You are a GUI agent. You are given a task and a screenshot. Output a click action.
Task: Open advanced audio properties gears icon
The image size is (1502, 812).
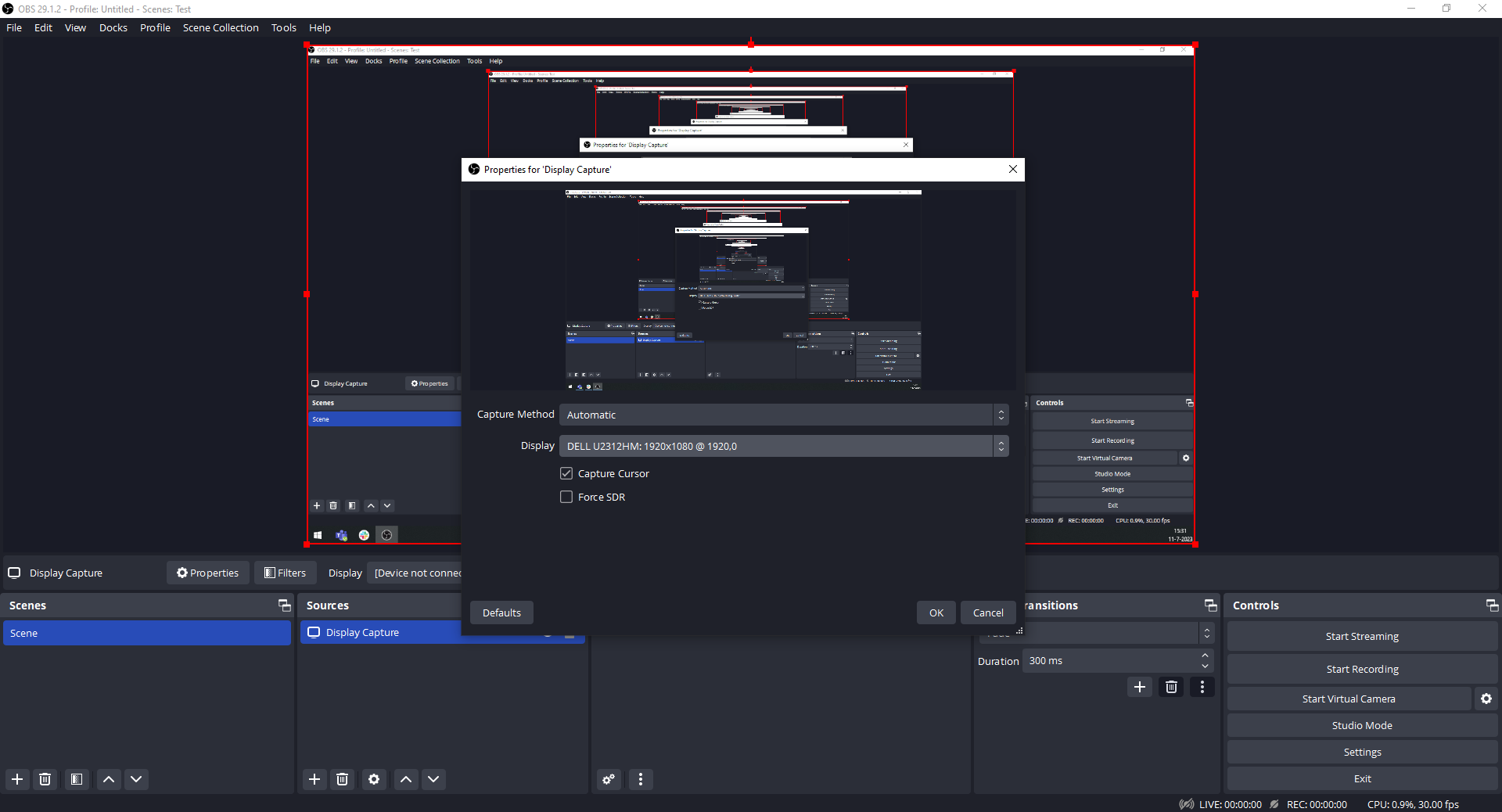[609, 779]
